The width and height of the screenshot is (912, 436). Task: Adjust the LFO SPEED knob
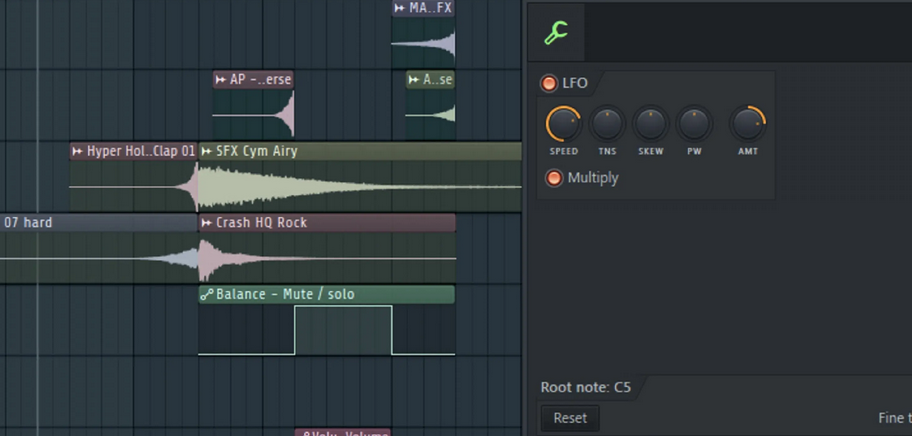click(564, 124)
